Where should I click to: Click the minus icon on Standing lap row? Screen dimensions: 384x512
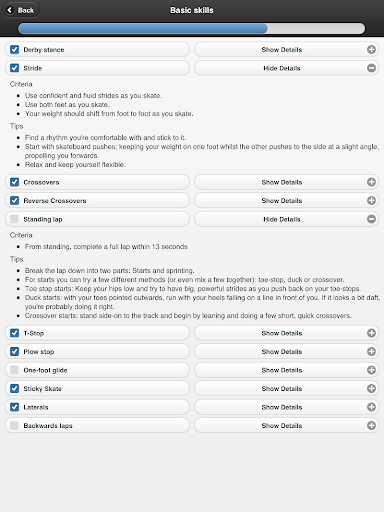coord(371,219)
